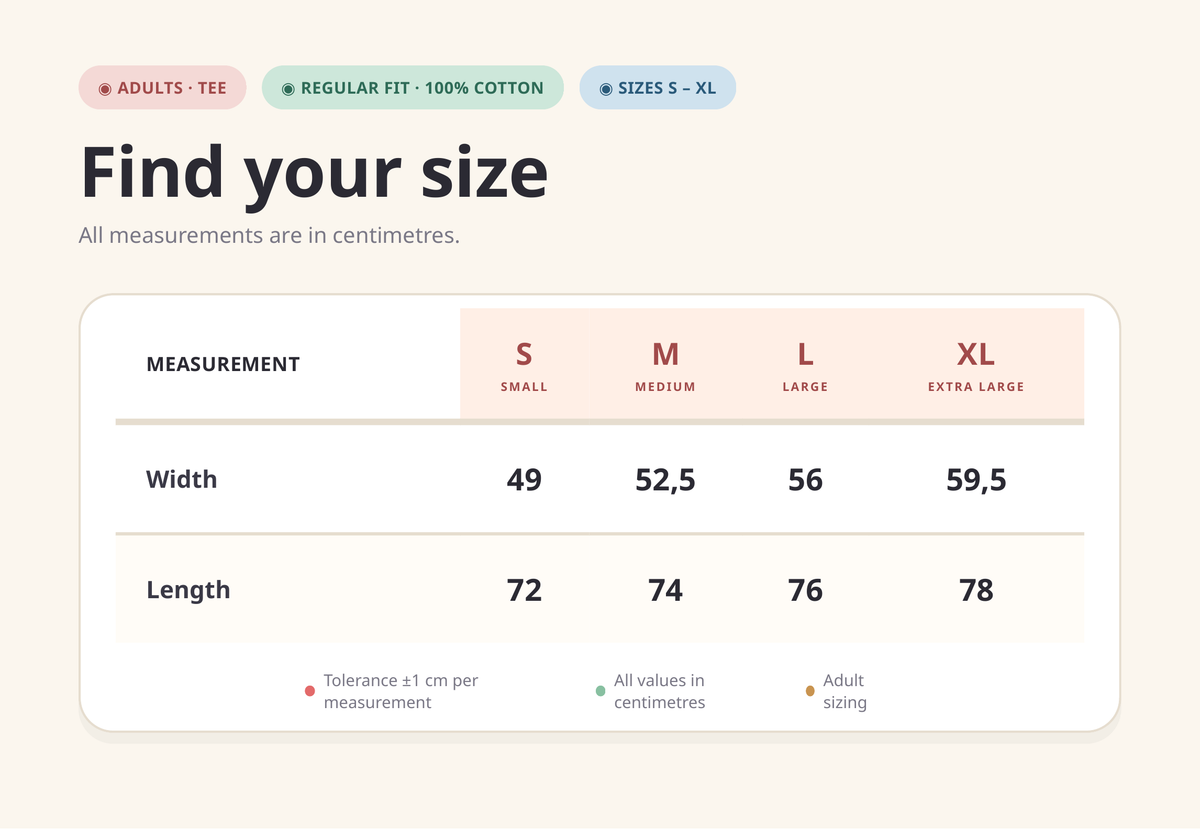
Task: Click the MEASUREMENT column heading
Action: (223, 364)
